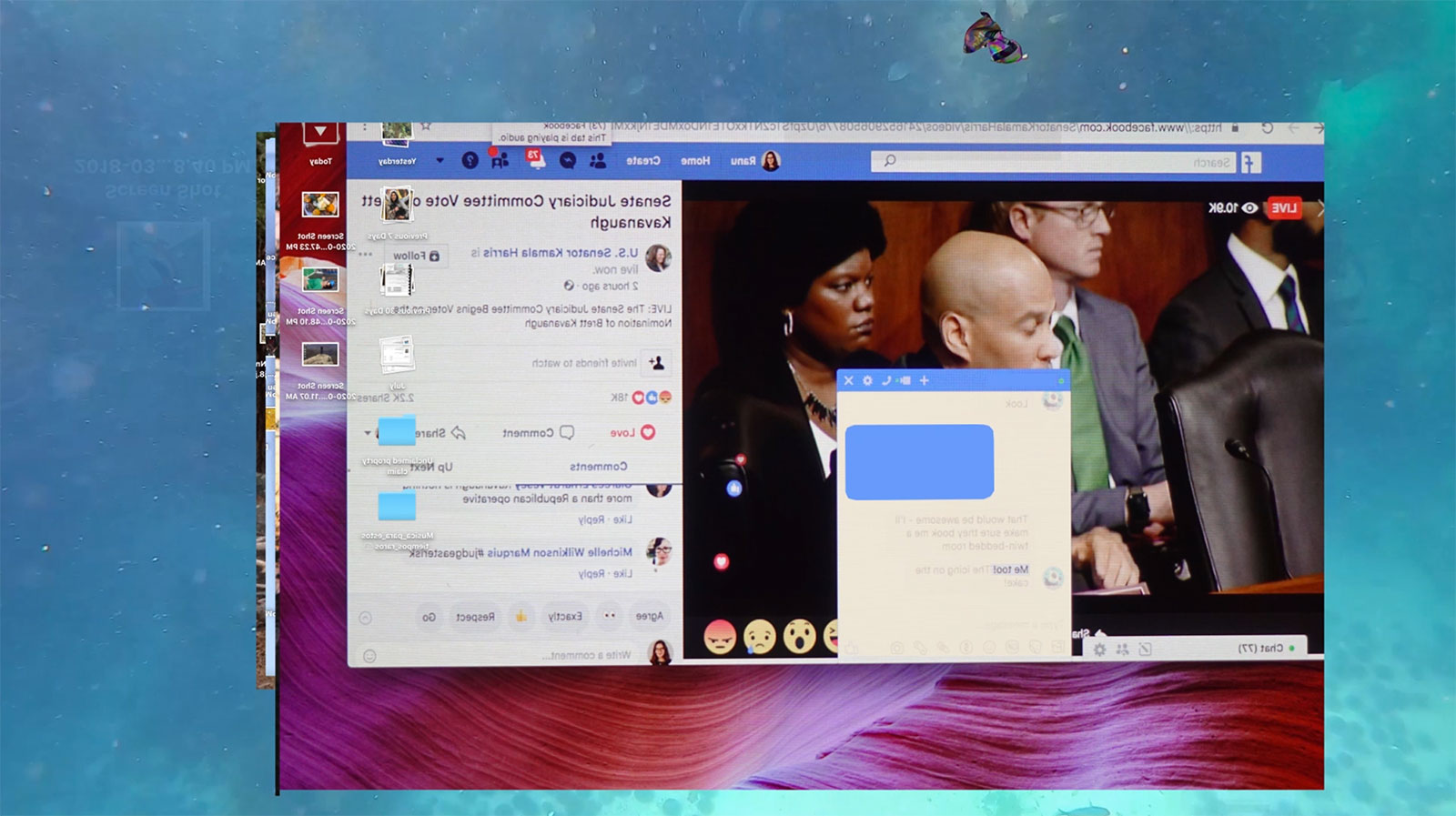Compose new message from chat bar icon

point(1145,650)
